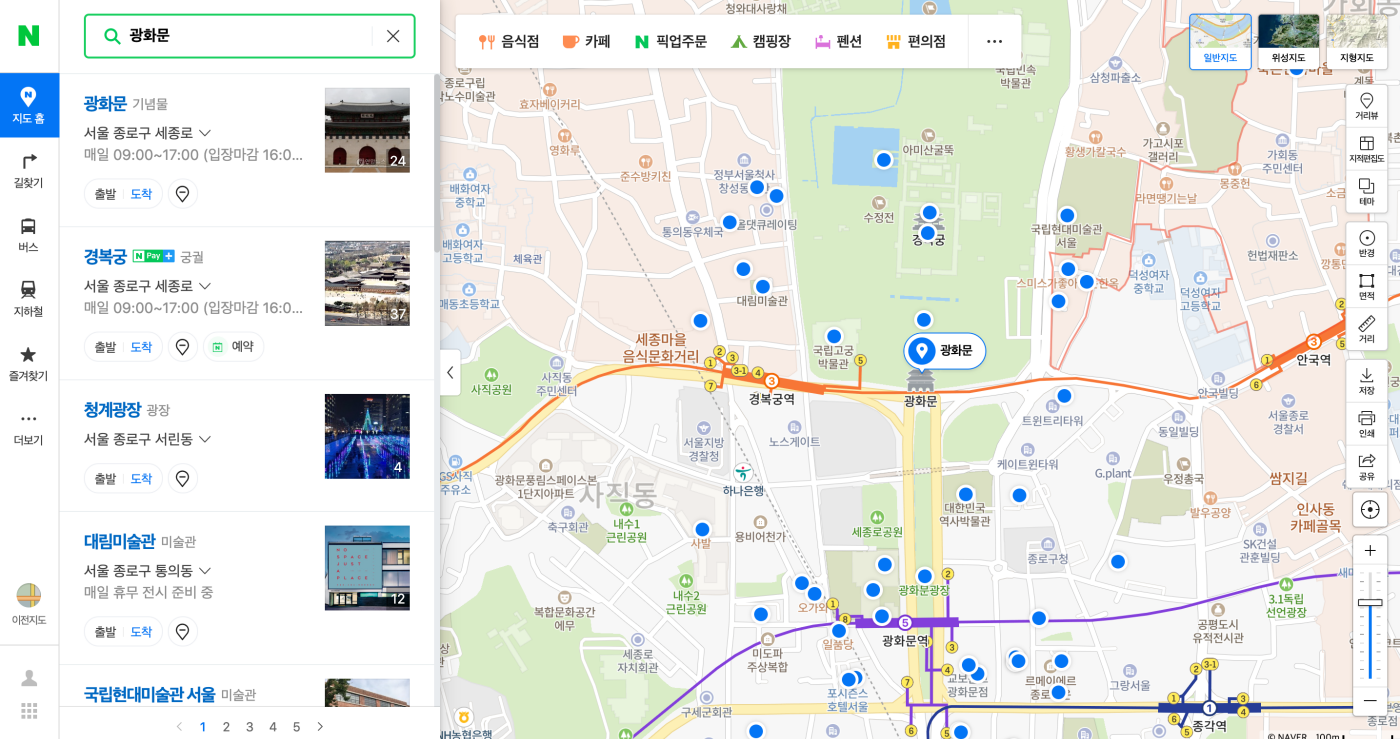The image size is (1400, 739).
Task: Open the 더보기 more menu in sidebar
Action: (x=29, y=427)
